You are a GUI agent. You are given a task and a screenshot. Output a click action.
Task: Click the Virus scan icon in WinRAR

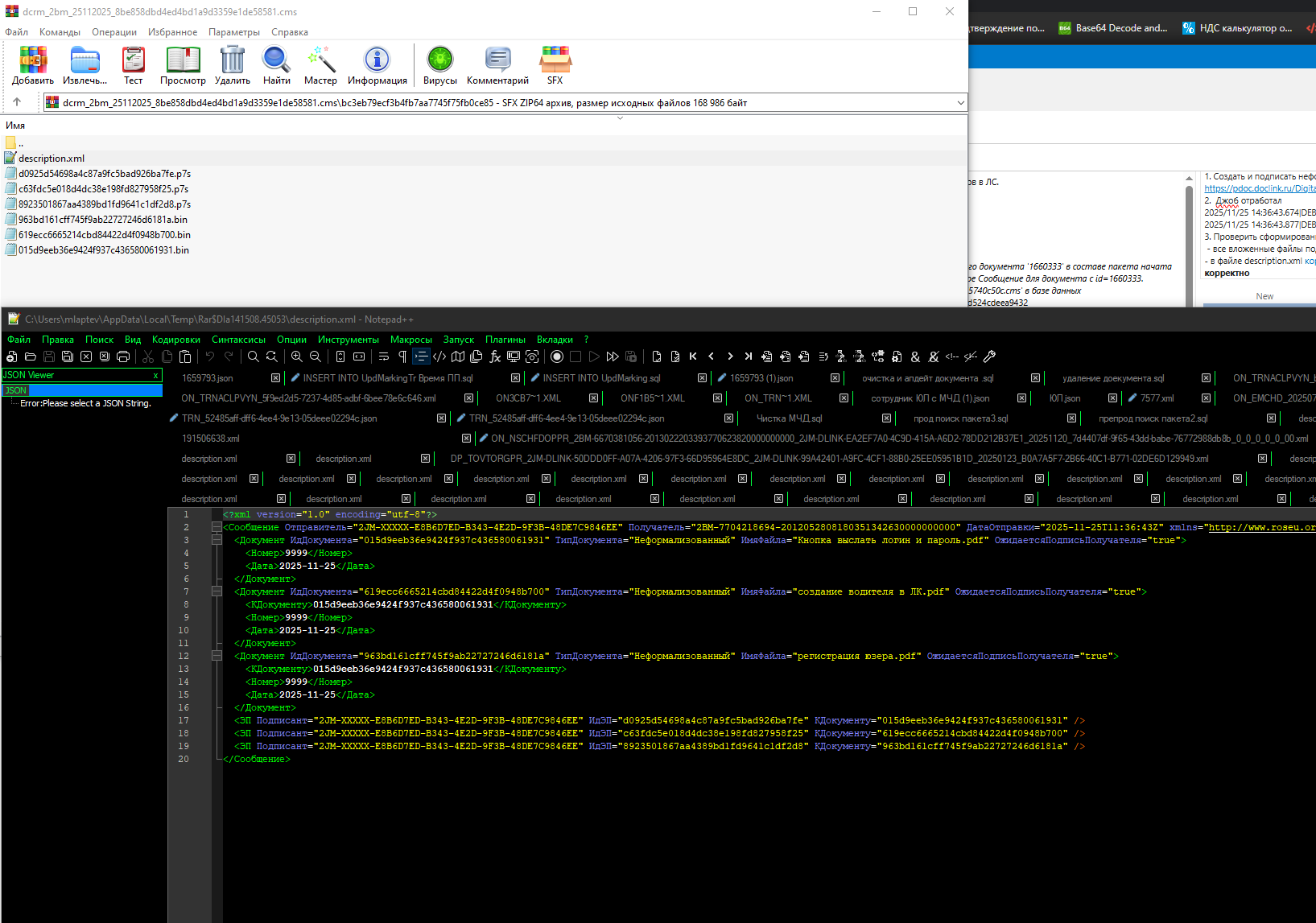pos(439,65)
